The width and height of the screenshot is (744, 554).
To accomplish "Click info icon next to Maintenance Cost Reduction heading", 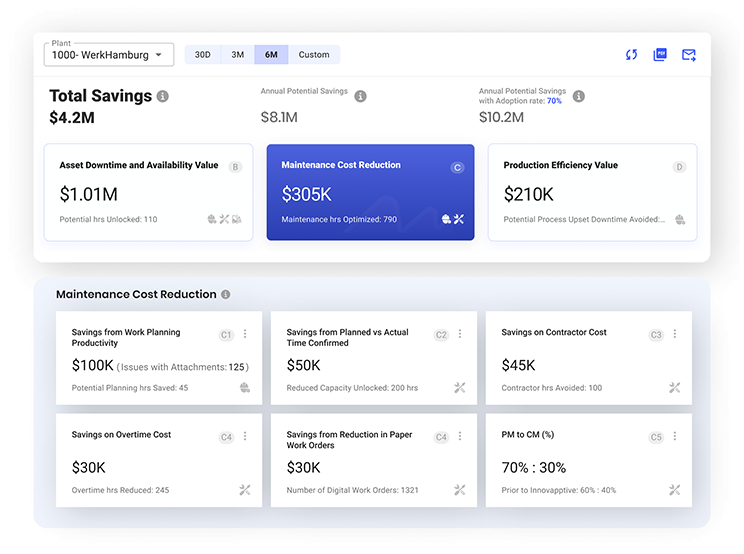I will point(226,295).
